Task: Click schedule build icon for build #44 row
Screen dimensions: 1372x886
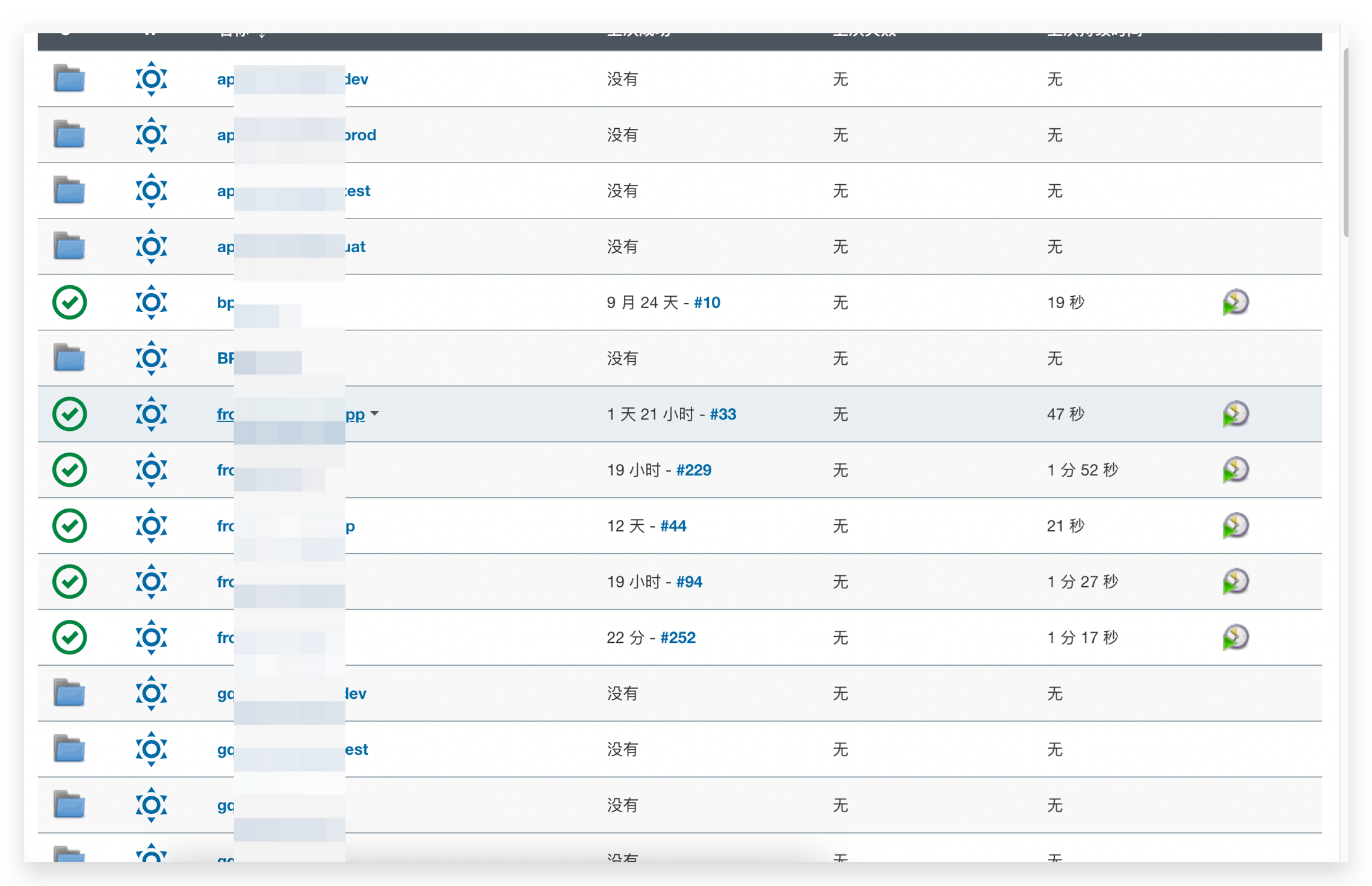Action: tap(1235, 526)
